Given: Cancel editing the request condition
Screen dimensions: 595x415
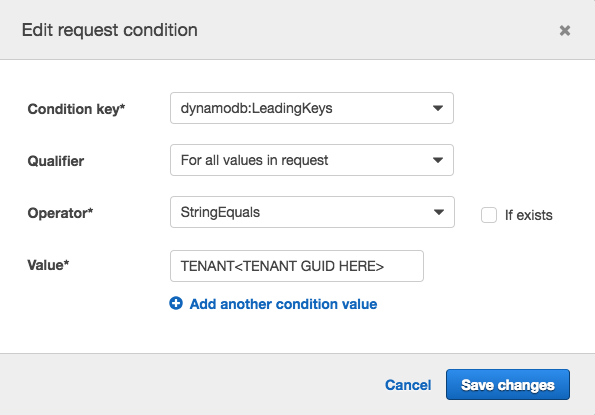Looking at the screenshot, I should [408, 385].
